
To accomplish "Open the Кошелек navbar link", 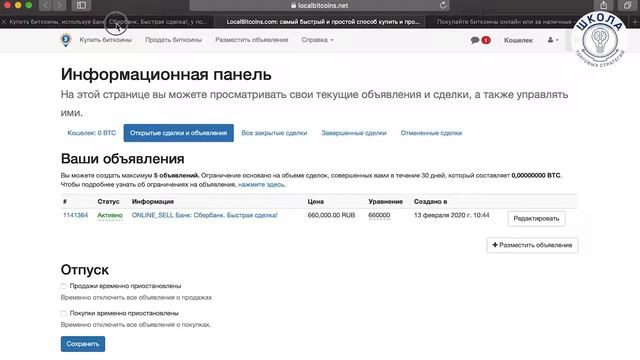I will 518,40.
